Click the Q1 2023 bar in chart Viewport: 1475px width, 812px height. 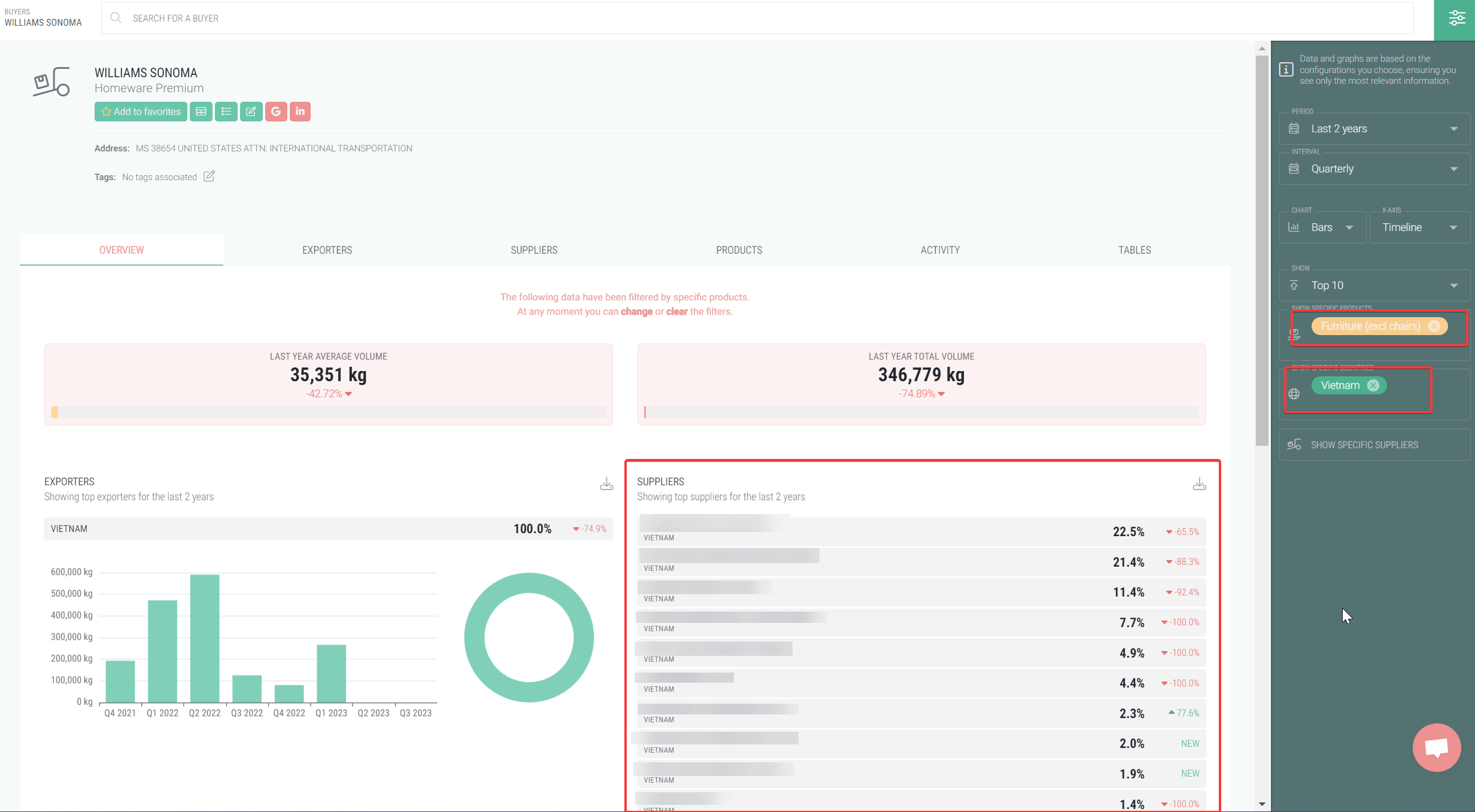tap(331, 674)
